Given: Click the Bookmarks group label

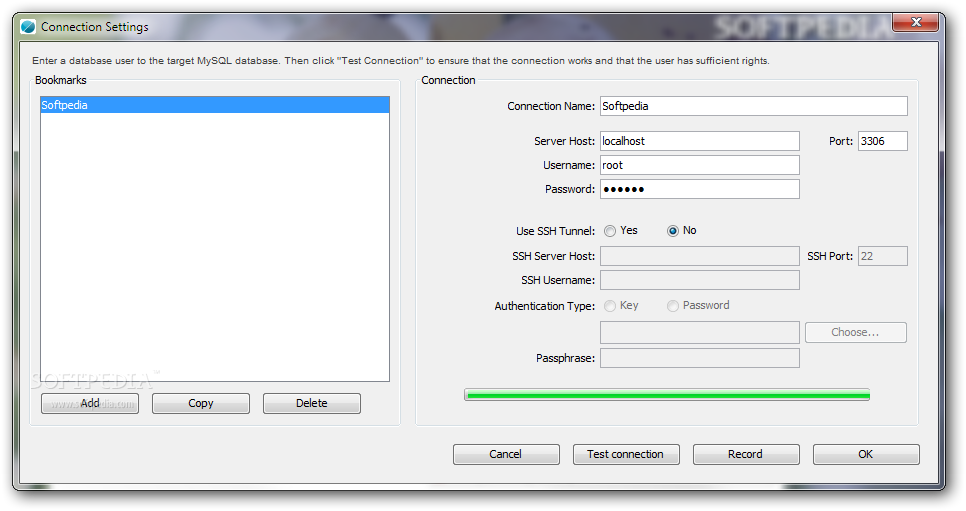Looking at the screenshot, I should (x=60, y=80).
